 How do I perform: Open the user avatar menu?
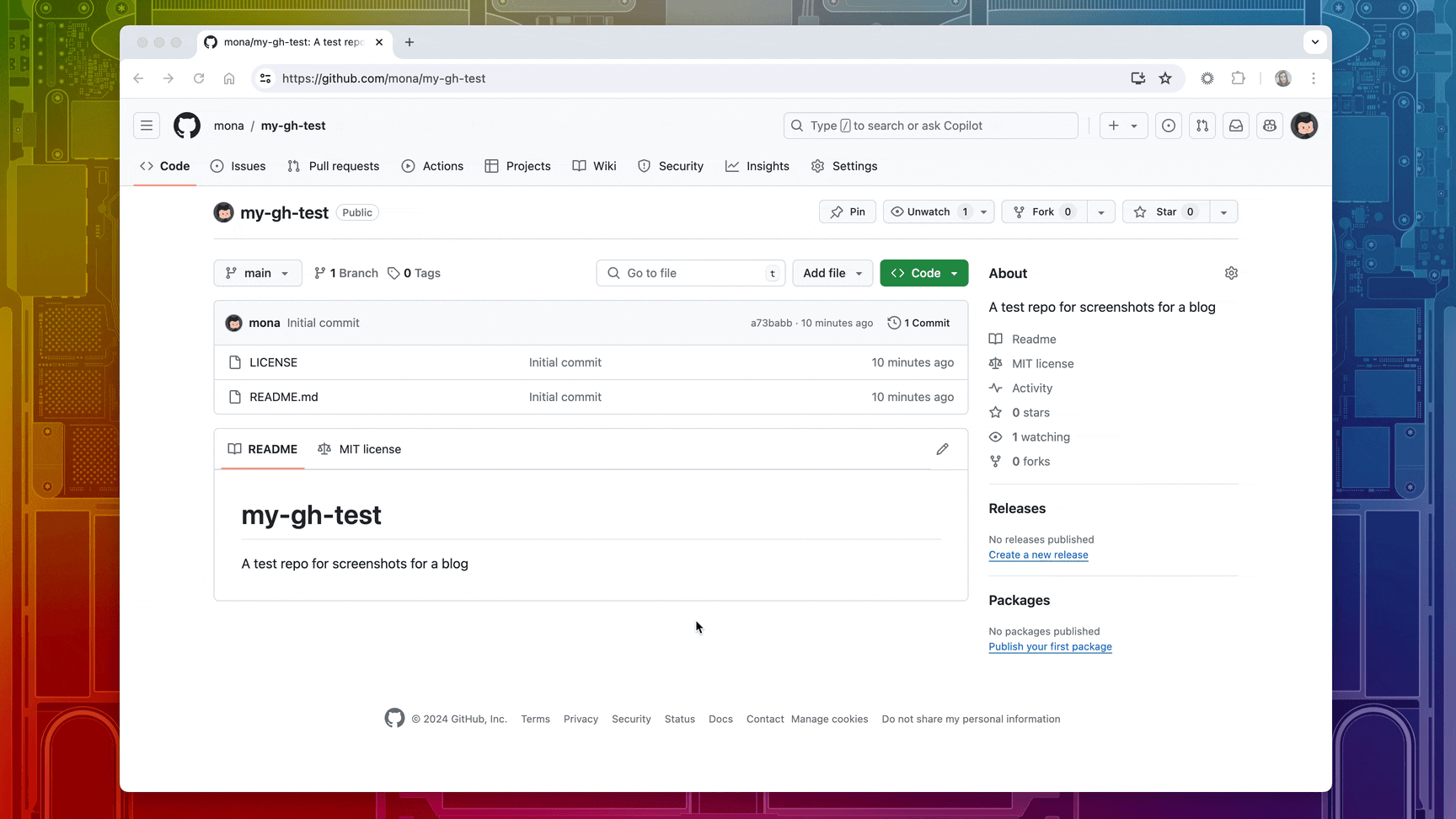[x=1304, y=126]
